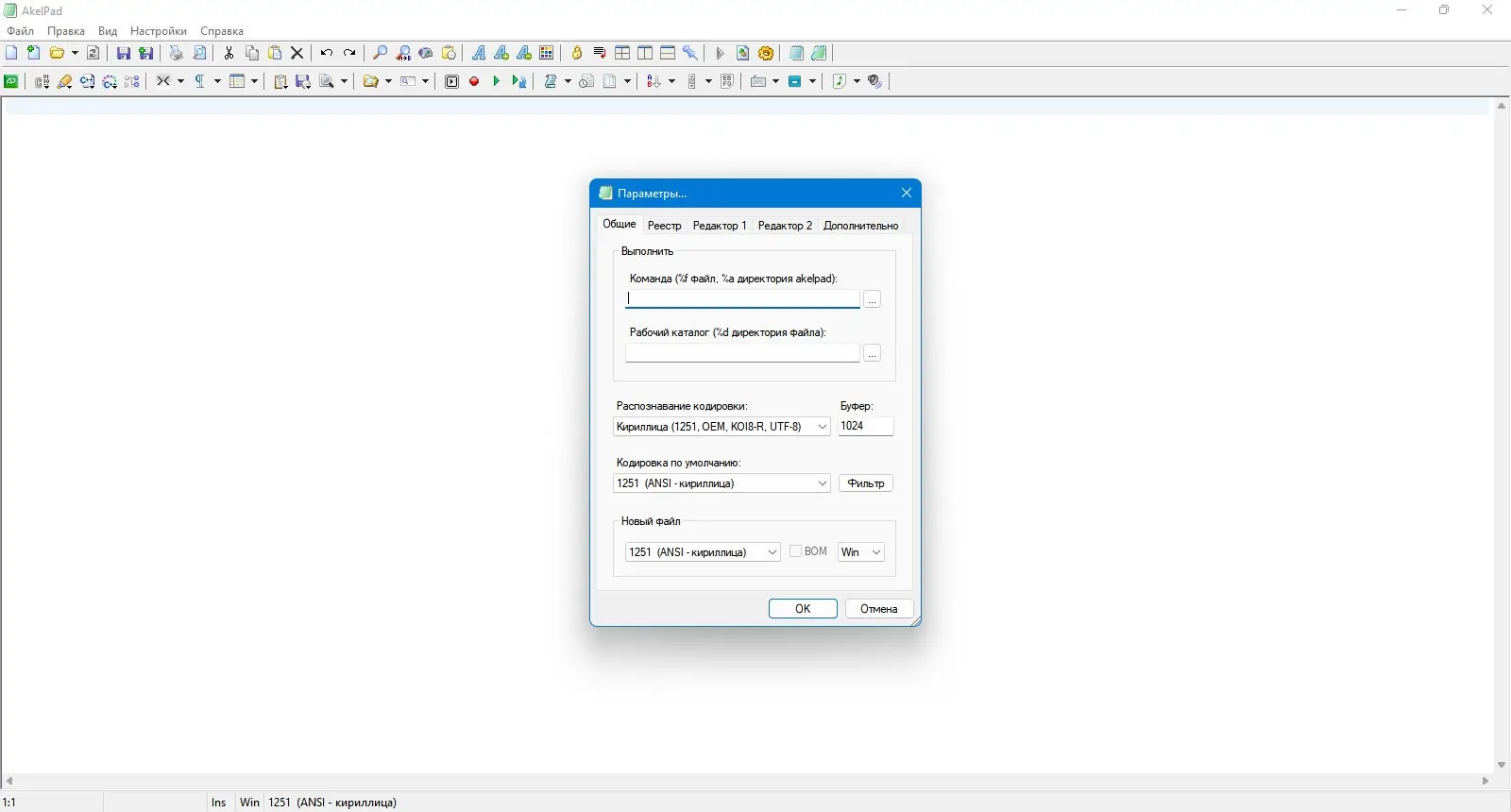This screenshot has height=812, width=1511.
Task: Open the Настройки menu
Action: [159, 31]
